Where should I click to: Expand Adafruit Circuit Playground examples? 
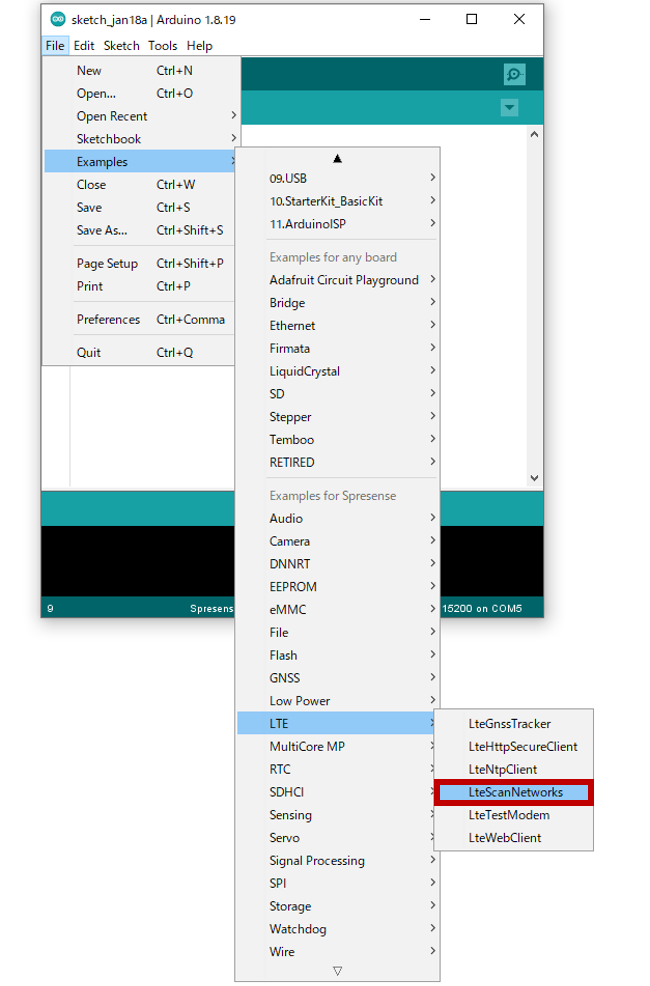point(338,280)
